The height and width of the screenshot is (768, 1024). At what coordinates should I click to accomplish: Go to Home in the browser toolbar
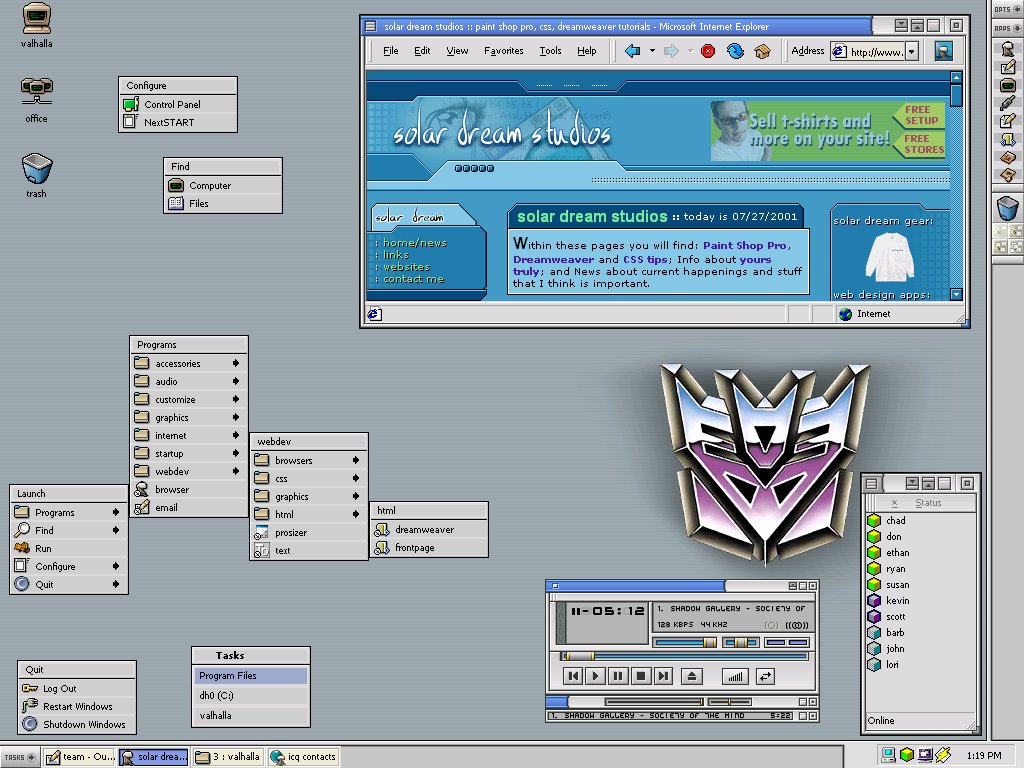click(762, 51)
